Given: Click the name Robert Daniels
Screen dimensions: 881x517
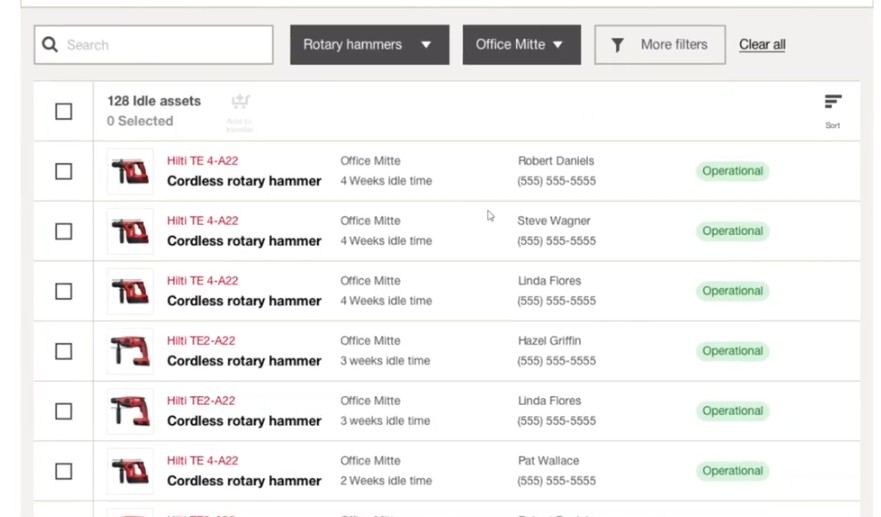Looking at the screenshot, I should tap(556, 161).
